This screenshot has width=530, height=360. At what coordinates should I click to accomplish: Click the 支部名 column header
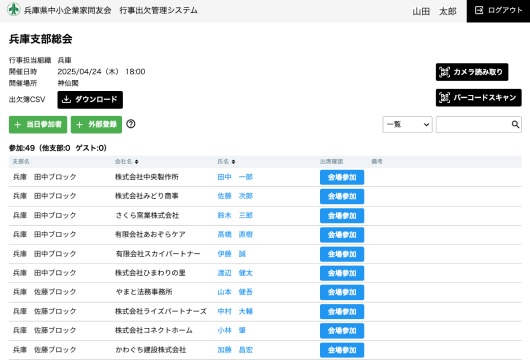click(21, 162)
